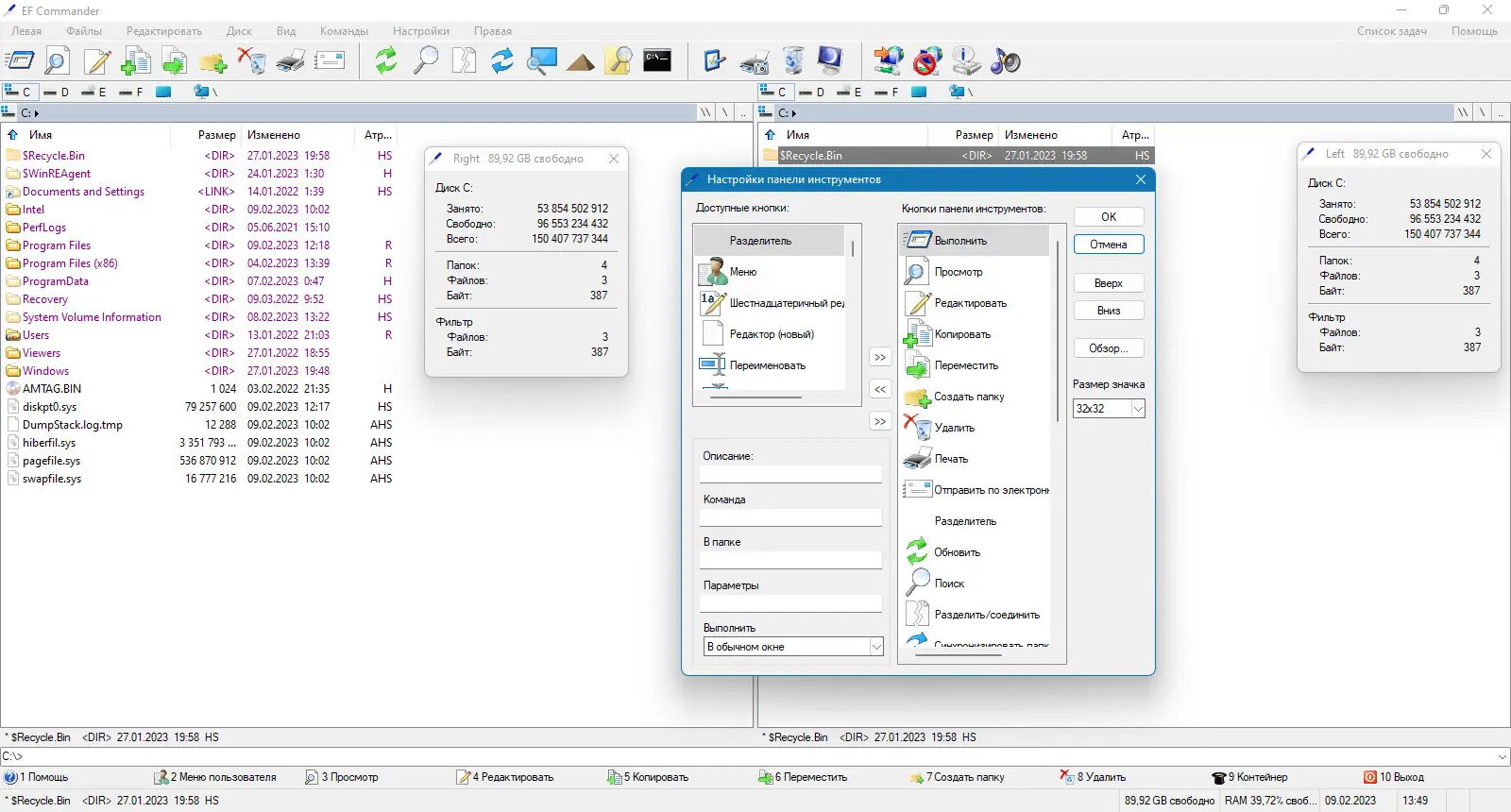
Task: Expand the command line history dropdown arrow
Action: pos(1503,756)
